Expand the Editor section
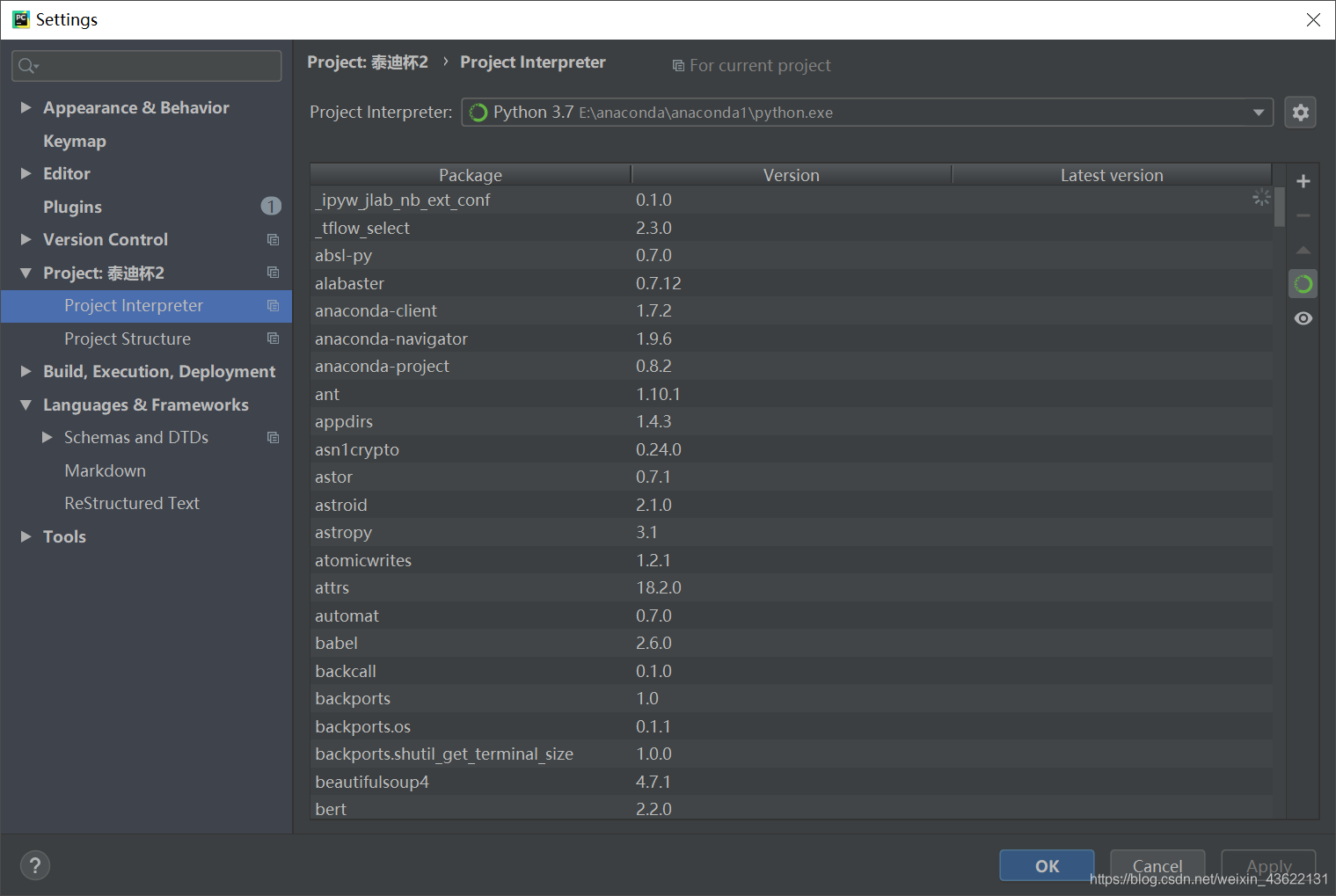 (26, 173)
